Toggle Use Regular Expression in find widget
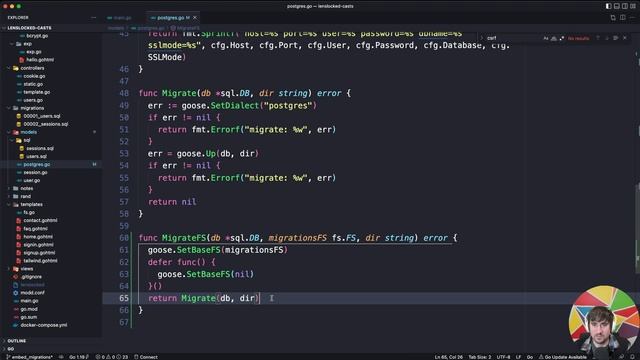 (x=562, y=38)
